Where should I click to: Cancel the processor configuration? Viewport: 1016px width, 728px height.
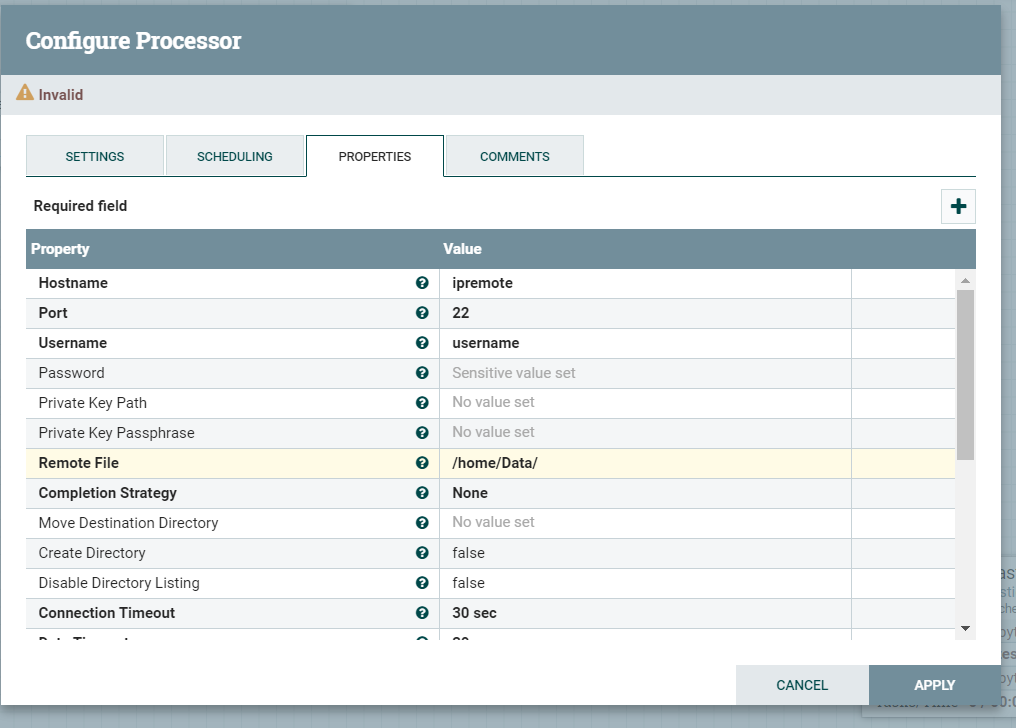[802, 685]
